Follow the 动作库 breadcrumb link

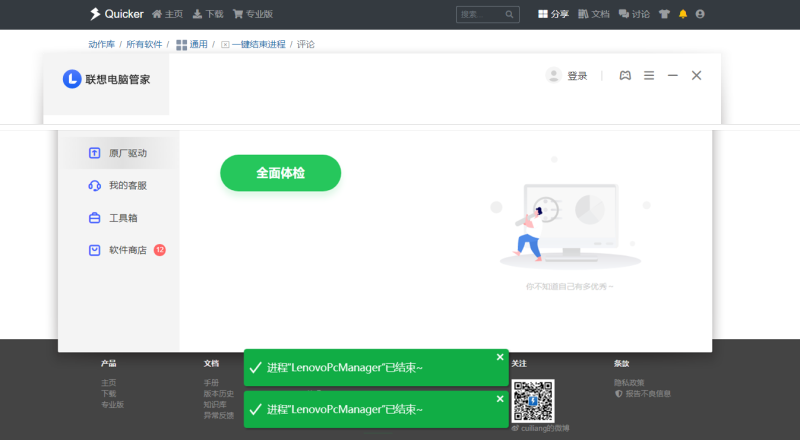click(x=102, y=44)
